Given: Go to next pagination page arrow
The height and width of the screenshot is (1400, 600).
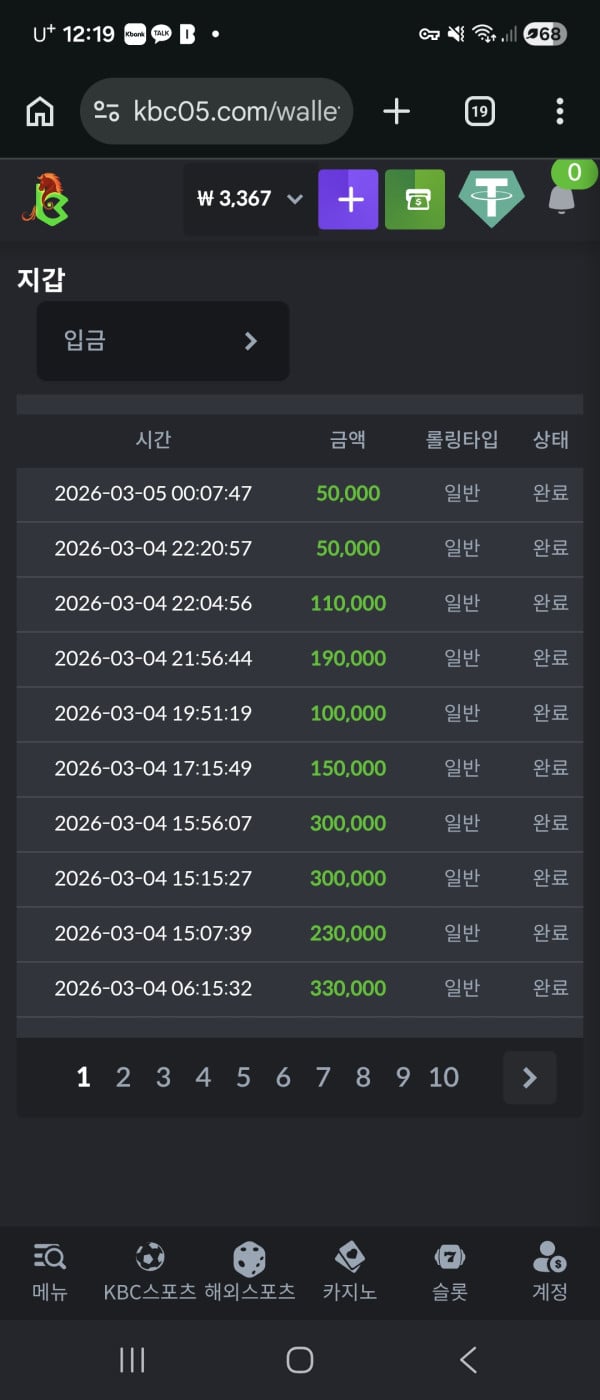Looking at the screenshot, I should pos(529,1077).
